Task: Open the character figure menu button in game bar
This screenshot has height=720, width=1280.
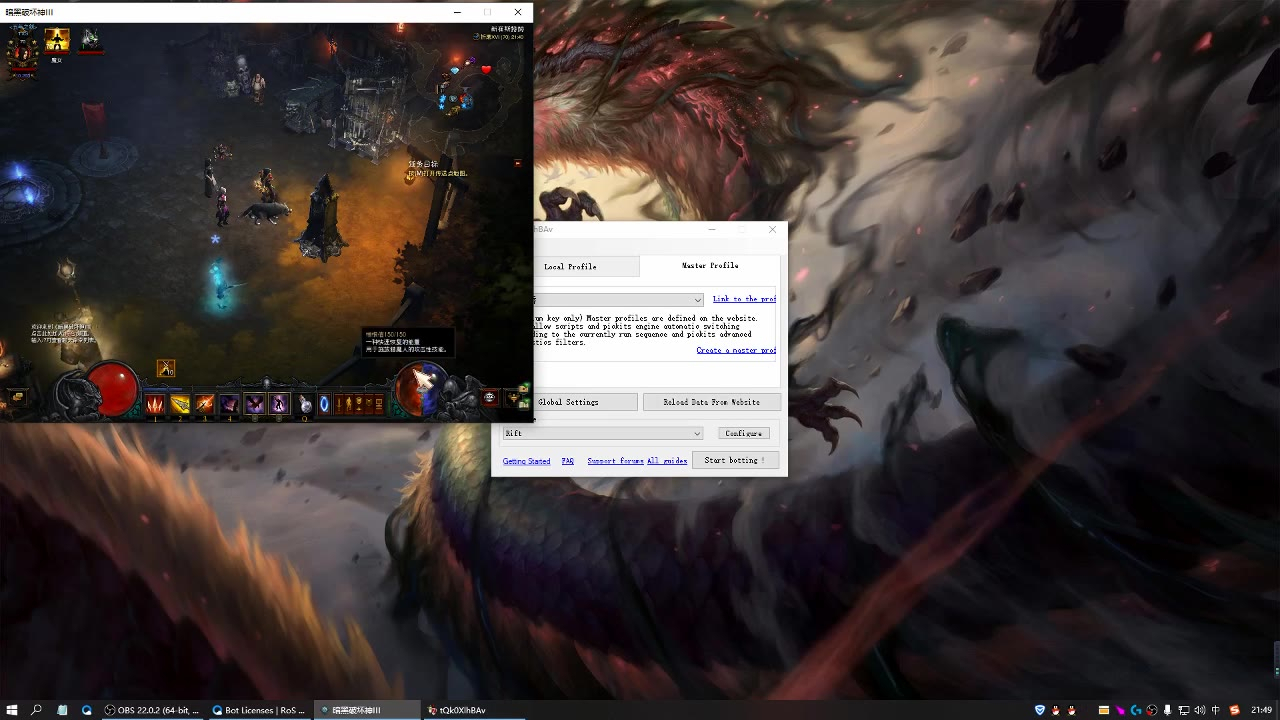Action: tap(348, 404)
